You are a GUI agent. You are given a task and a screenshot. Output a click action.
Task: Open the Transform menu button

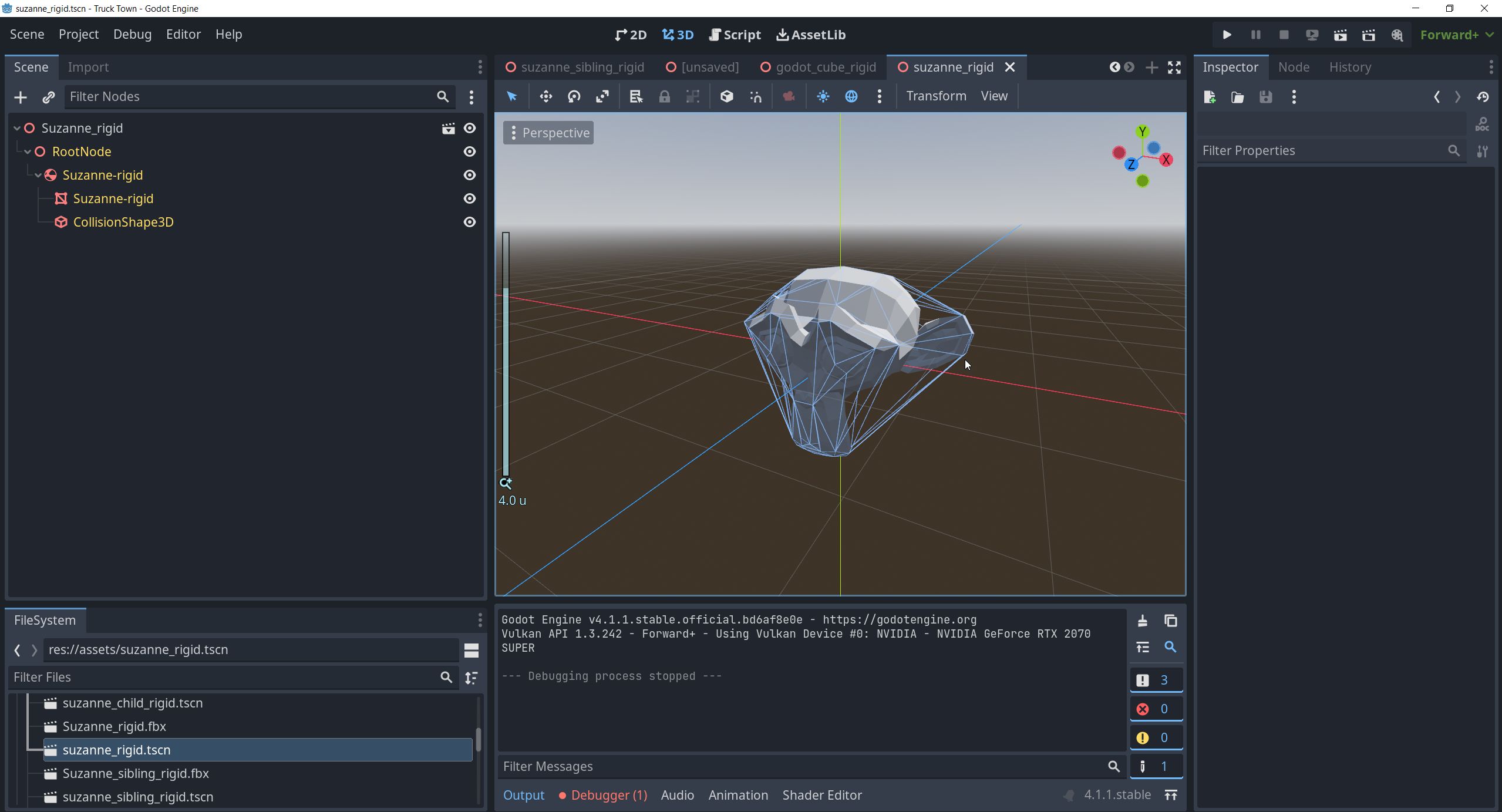[935, 96]
